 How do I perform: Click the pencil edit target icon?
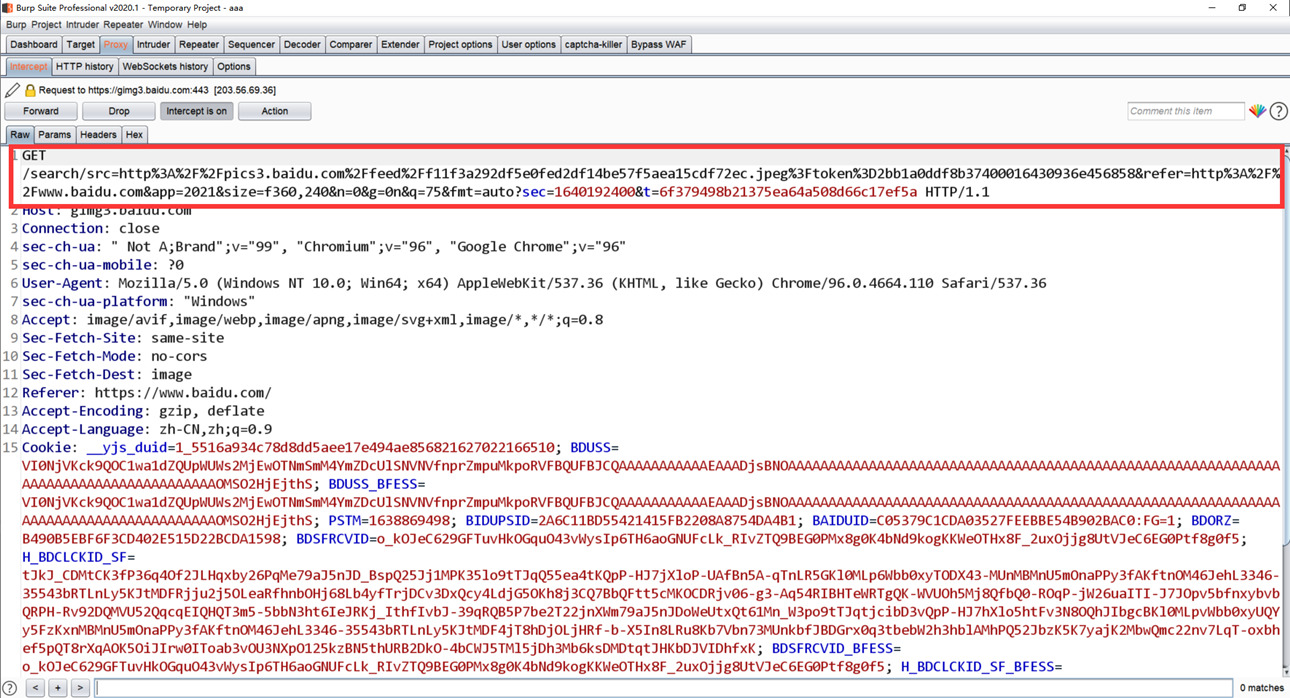tap(12, 90)
